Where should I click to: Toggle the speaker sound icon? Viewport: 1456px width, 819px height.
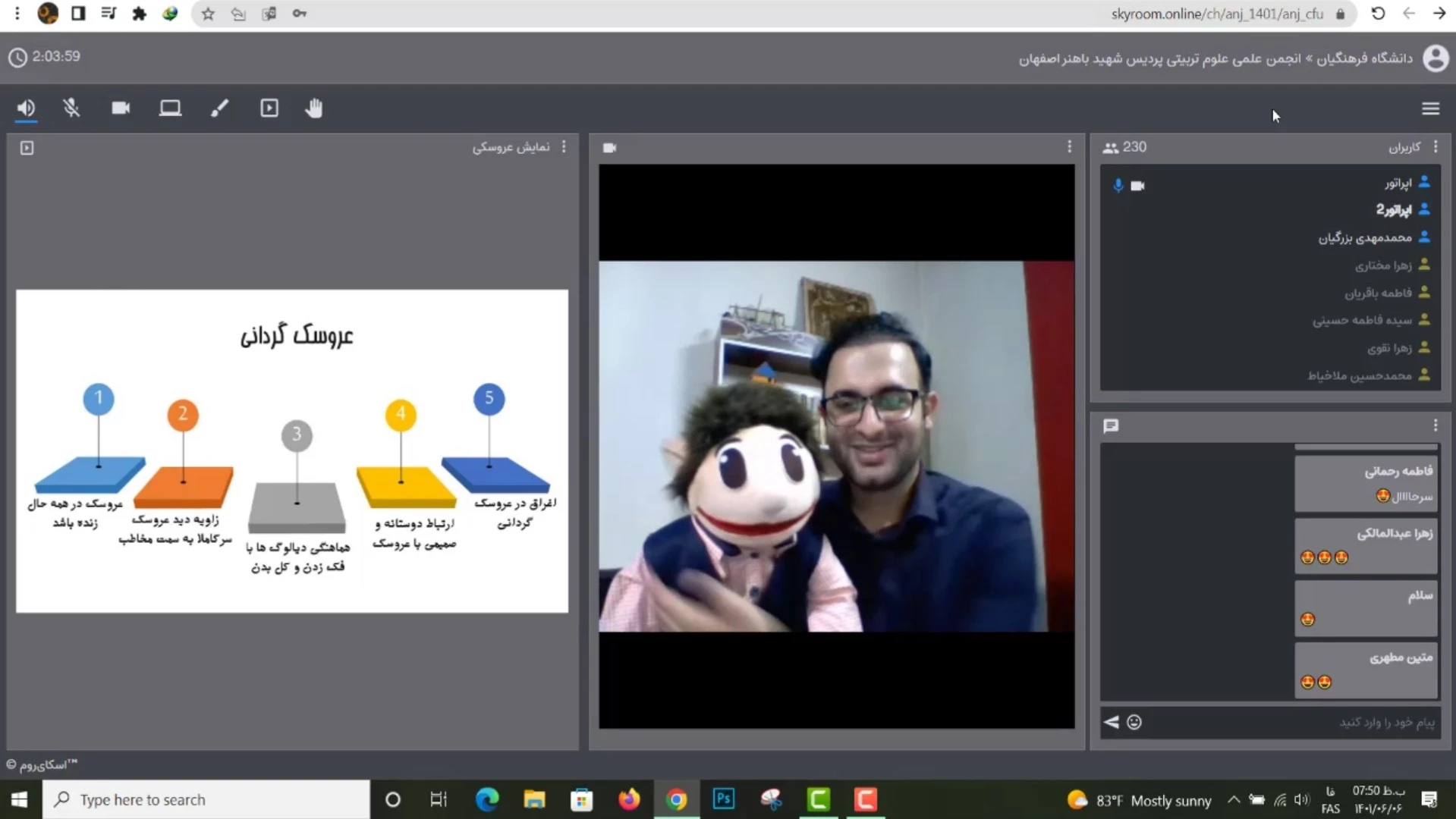tap(26, 108)
